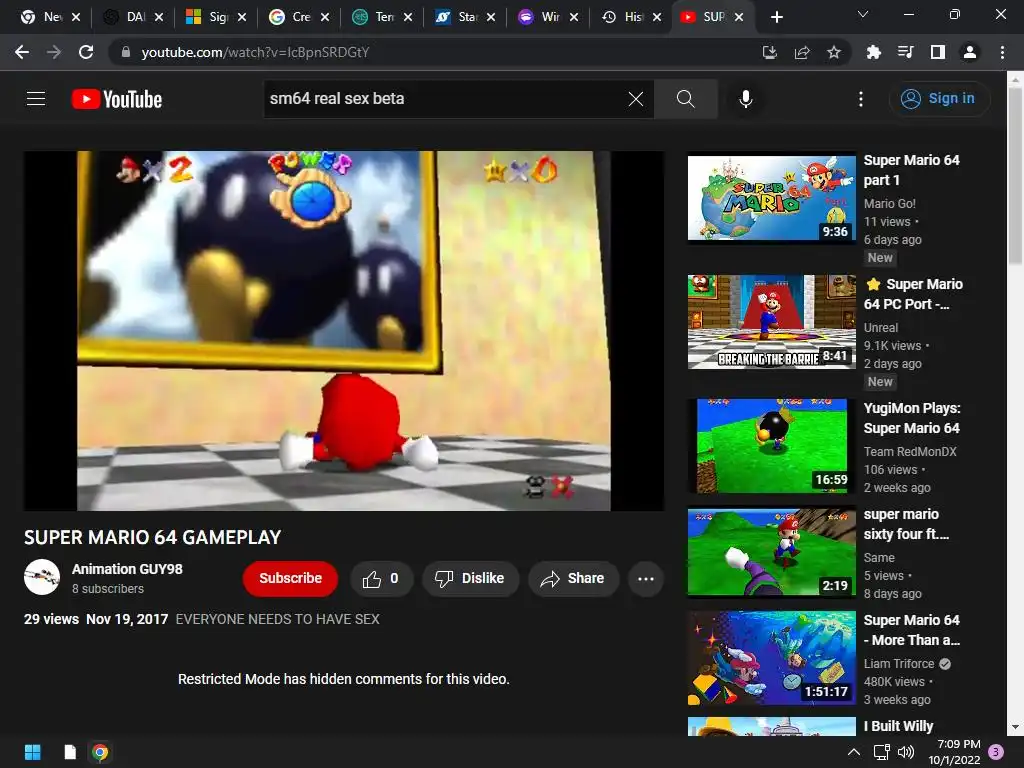Show hidden tray icons chevron
The width and height of the screenshot is (1024, 768).
854,752
